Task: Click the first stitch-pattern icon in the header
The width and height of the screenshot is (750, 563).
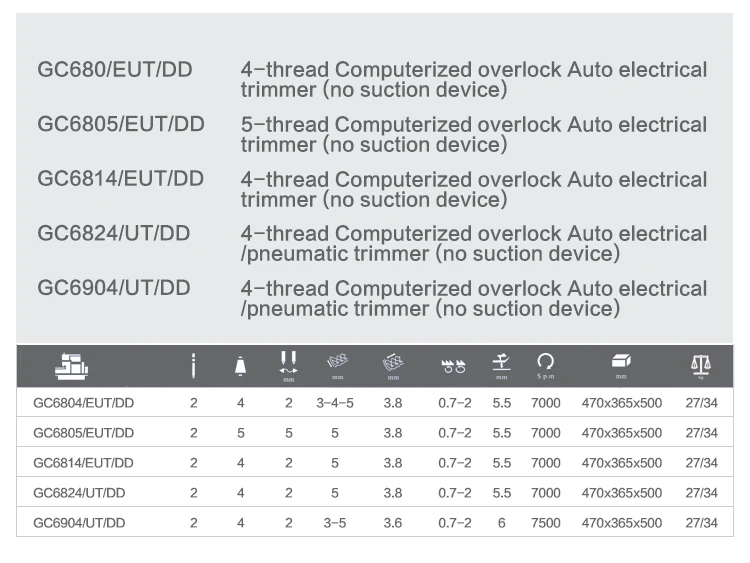Action: 337,364
